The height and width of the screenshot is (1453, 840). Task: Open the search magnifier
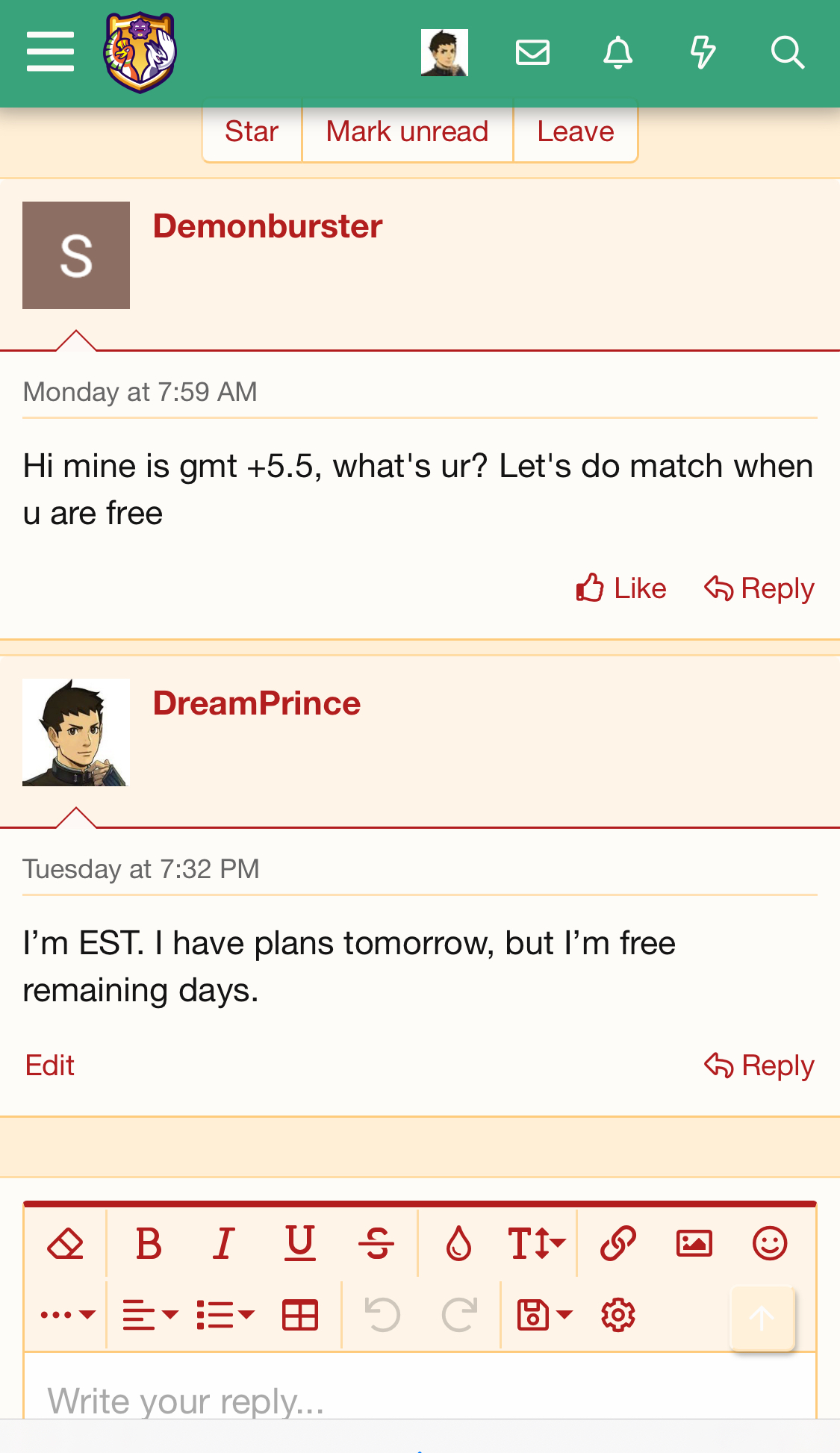click(x=787, y=53)
